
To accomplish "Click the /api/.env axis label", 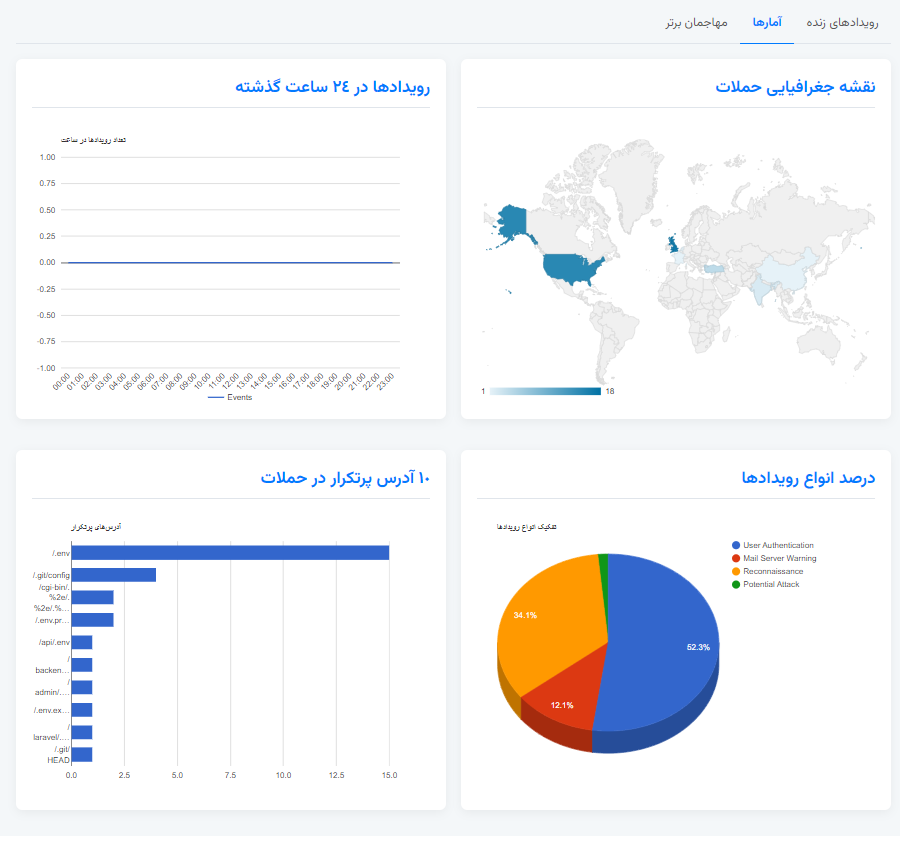I will (x=55, y=643).
